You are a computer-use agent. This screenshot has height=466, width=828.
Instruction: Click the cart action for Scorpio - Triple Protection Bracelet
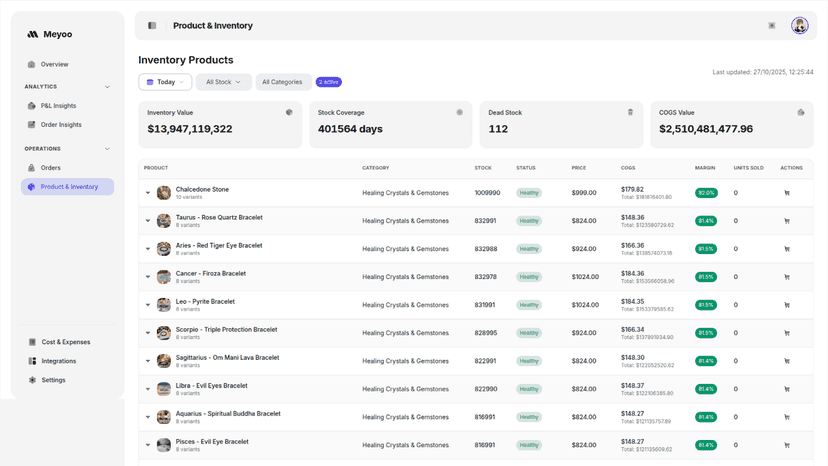[x=787, y=333]
